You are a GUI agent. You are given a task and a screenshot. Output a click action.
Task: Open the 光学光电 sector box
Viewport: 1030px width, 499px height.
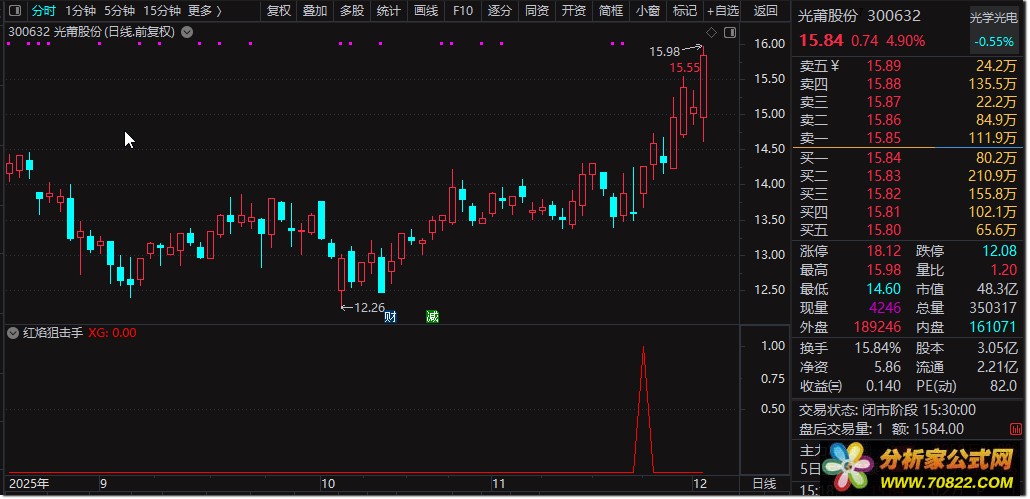(x=993, y=30)
